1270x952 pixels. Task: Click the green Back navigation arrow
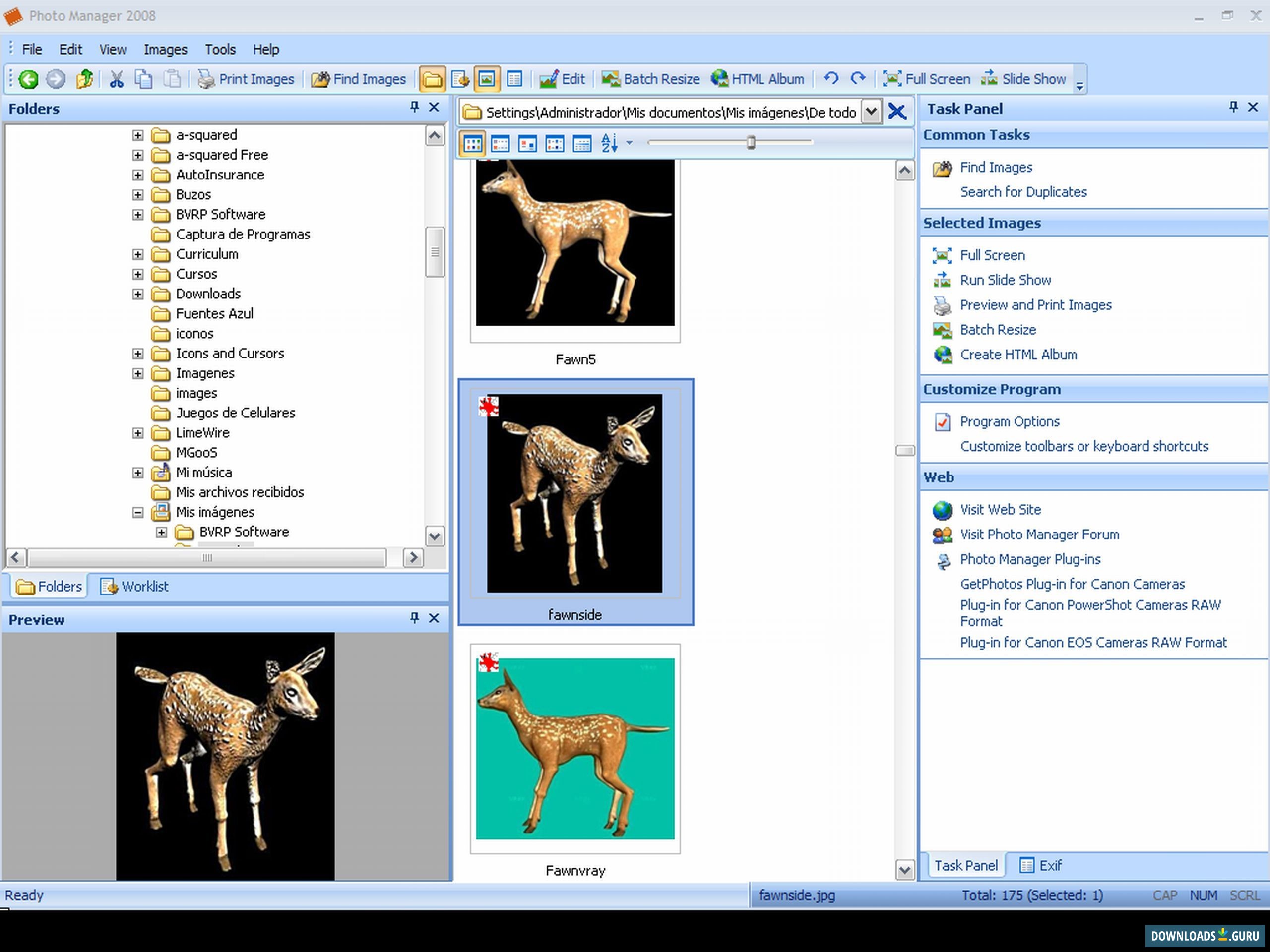click(28, 79)
